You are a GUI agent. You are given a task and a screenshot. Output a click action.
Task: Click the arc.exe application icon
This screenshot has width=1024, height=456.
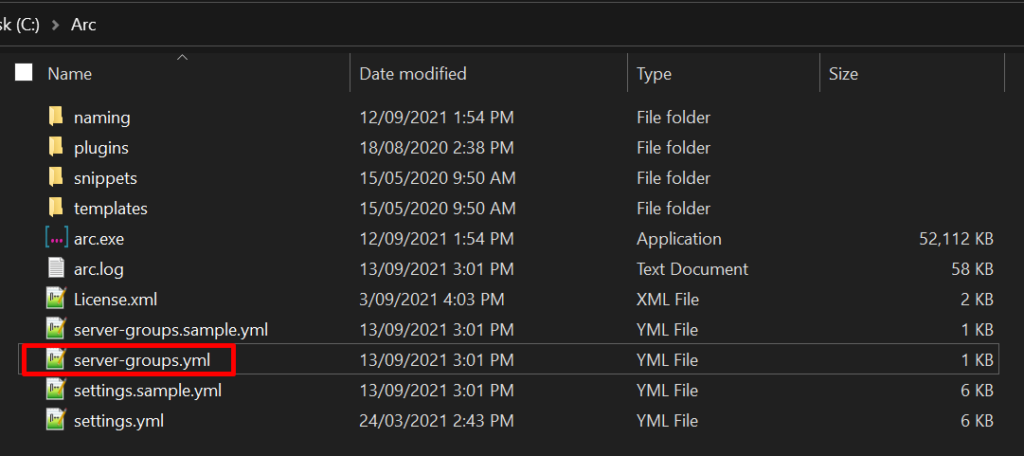[56, 239]
